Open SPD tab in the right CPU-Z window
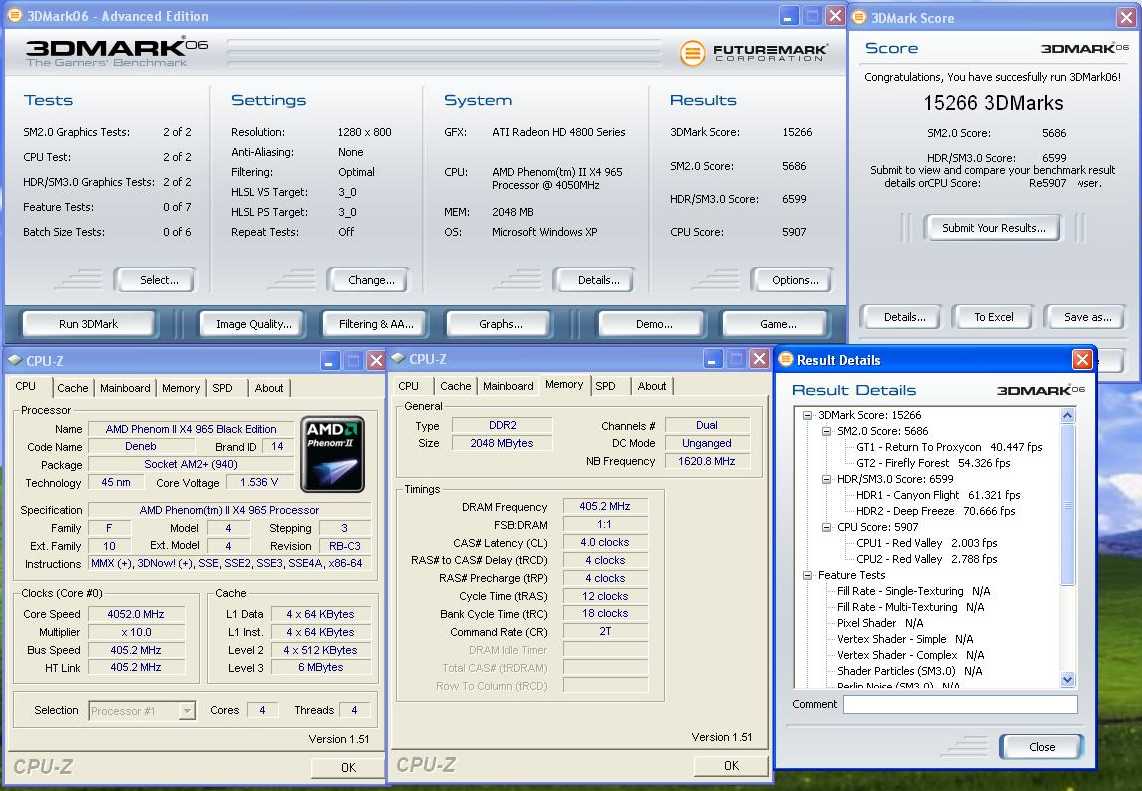 [605, 386]
